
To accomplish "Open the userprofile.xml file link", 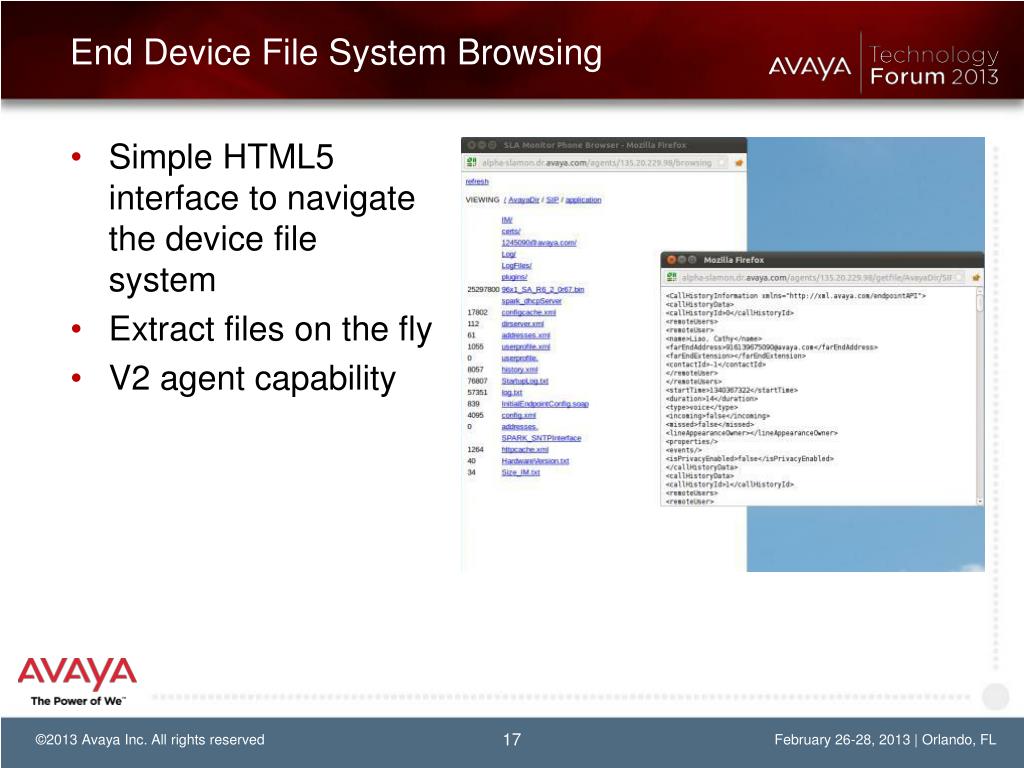I will coord(526,347).
